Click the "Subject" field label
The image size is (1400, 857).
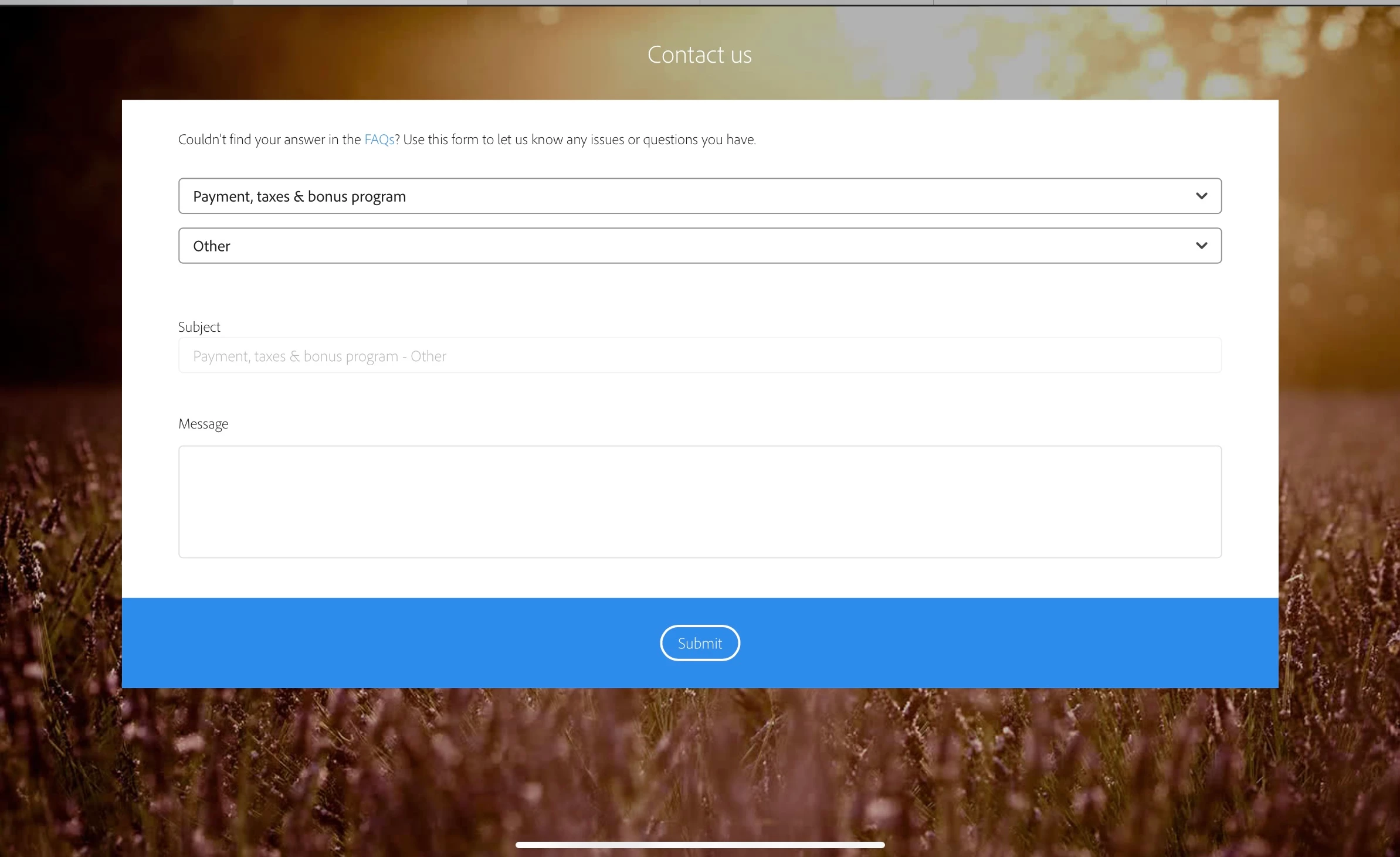pyautogui.click(x=199, y=327)
